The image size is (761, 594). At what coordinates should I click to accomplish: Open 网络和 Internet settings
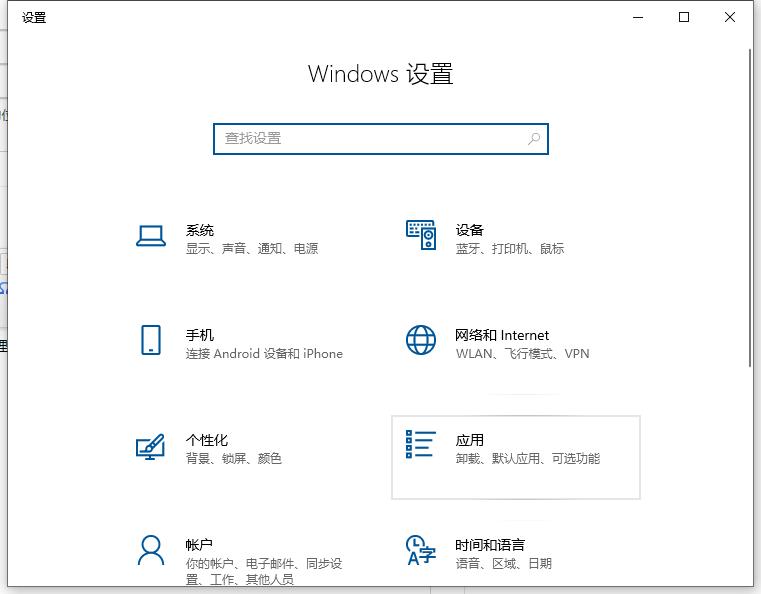(x=515, y=344)
